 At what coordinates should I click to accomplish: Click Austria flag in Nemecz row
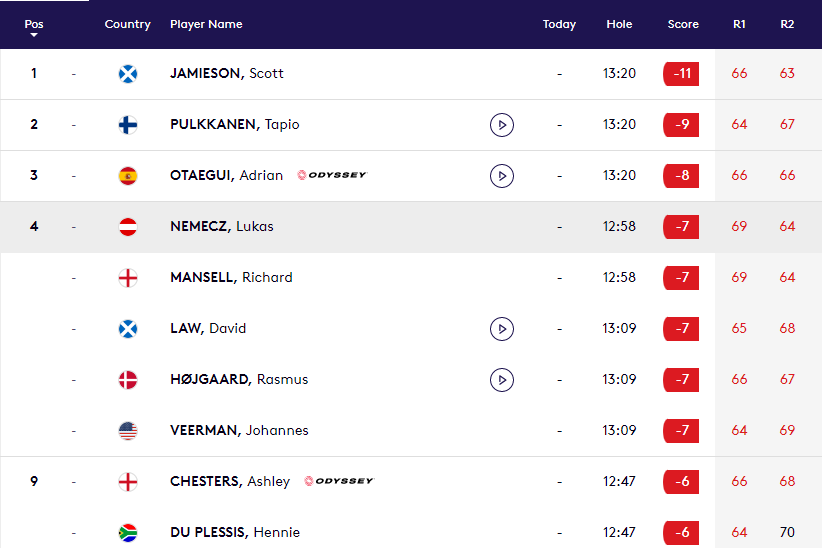point(128,227)
